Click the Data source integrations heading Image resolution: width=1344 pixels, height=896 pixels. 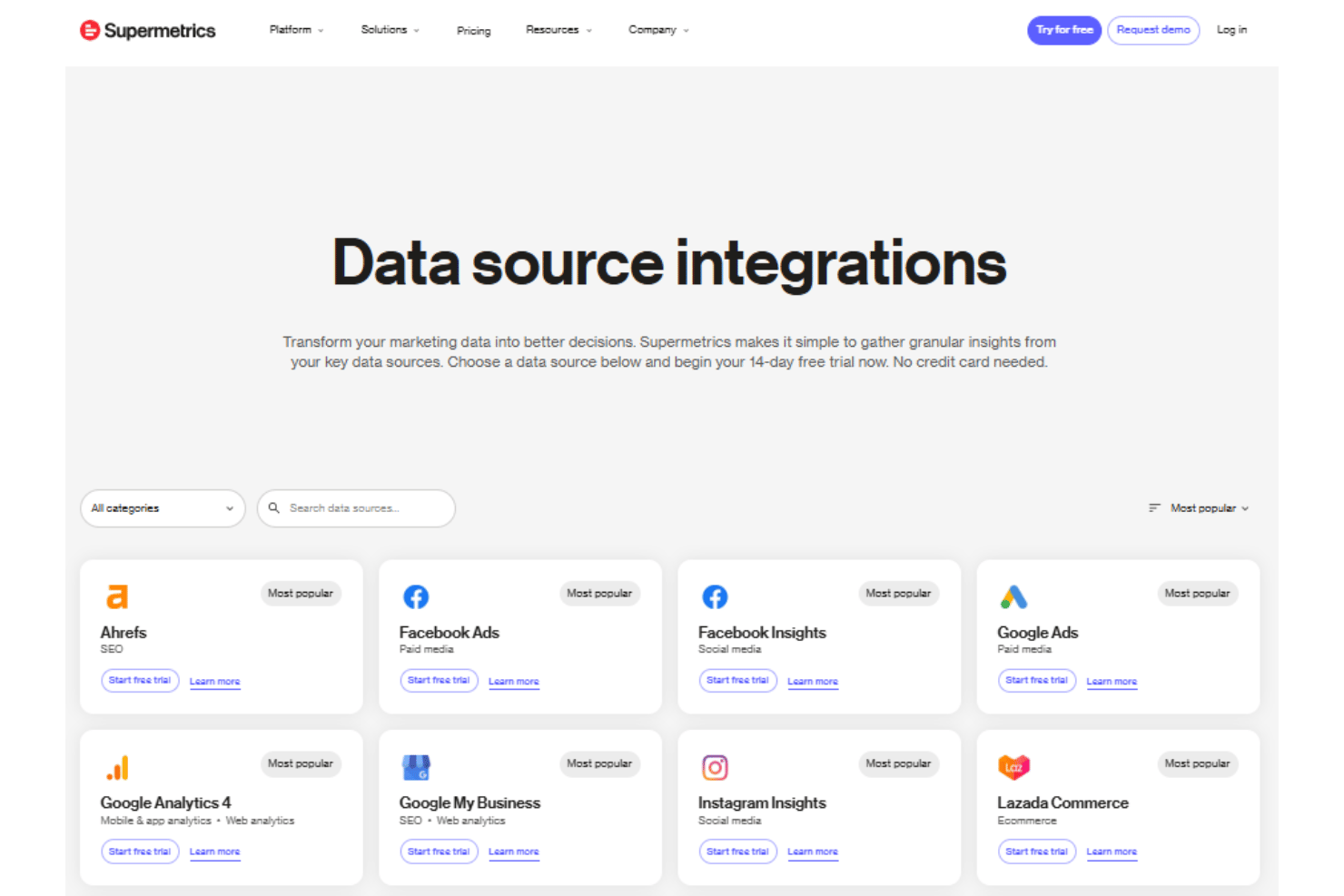tap(670, 263)
